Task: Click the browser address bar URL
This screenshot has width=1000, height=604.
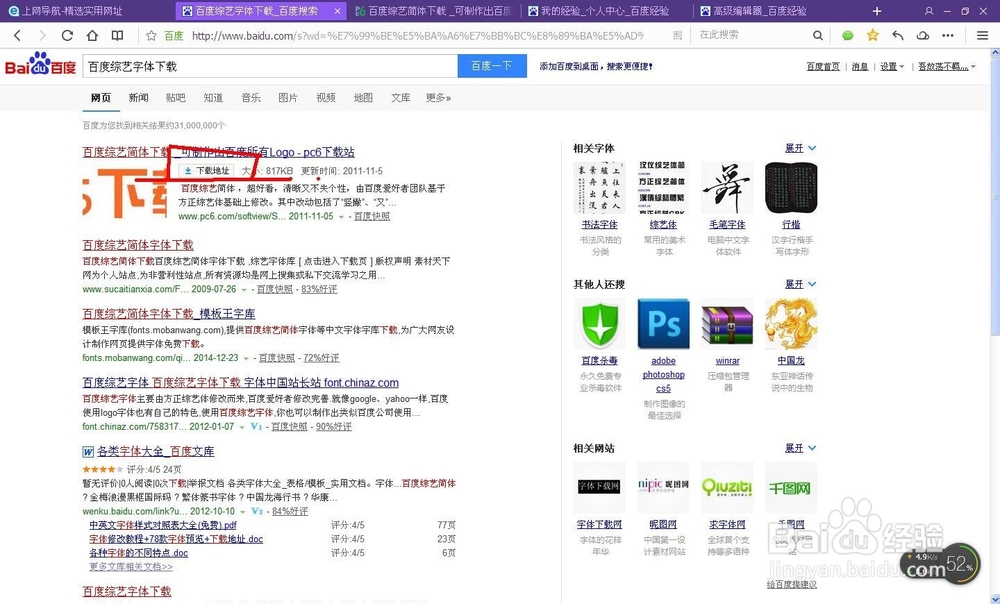Action: coord(418,36)
